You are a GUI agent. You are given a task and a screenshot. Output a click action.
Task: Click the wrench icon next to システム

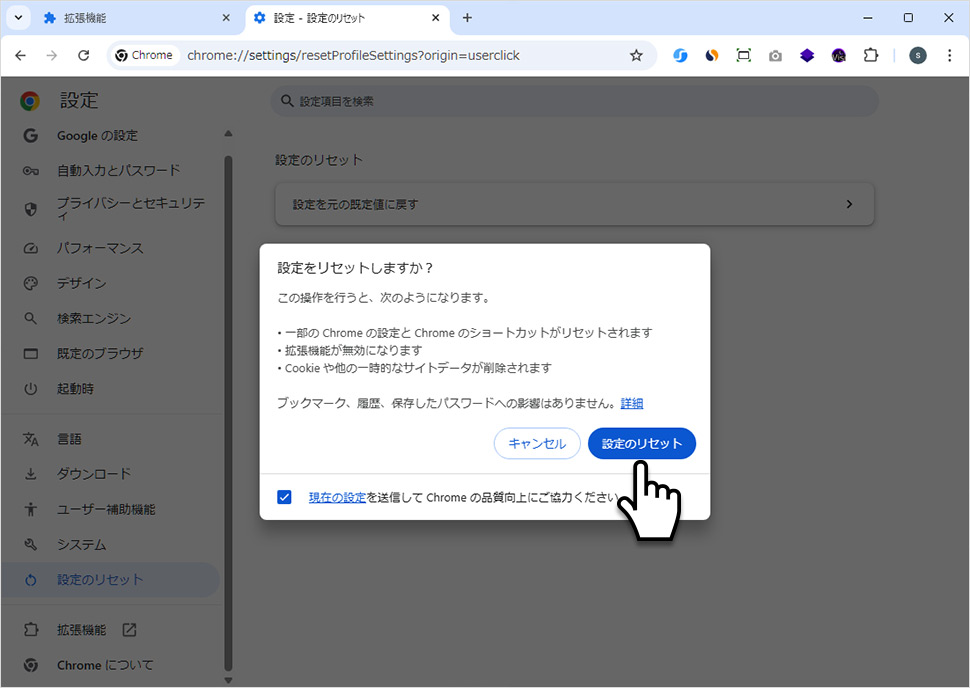coord(31,544)
